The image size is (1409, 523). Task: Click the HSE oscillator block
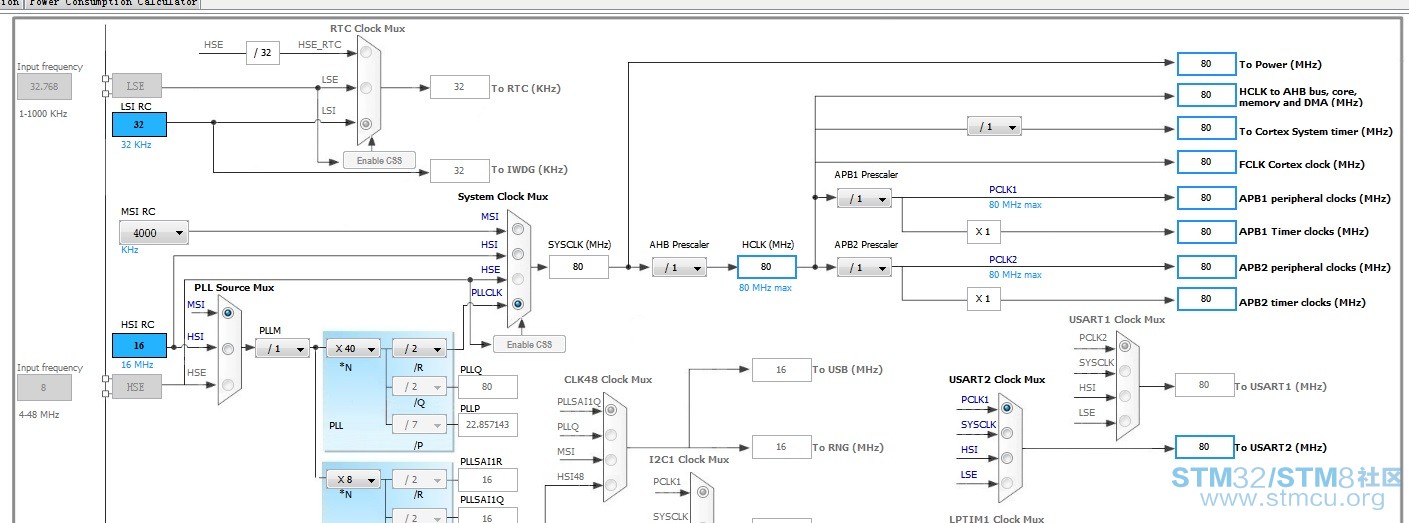point(135,387)
